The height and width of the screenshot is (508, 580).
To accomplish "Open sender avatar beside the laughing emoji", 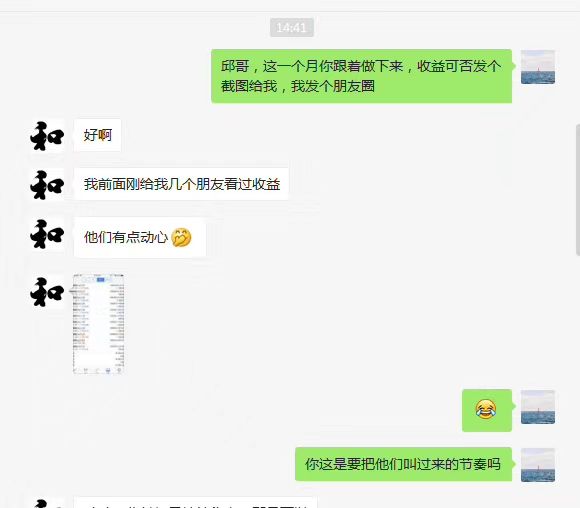I will click(538, 407).
